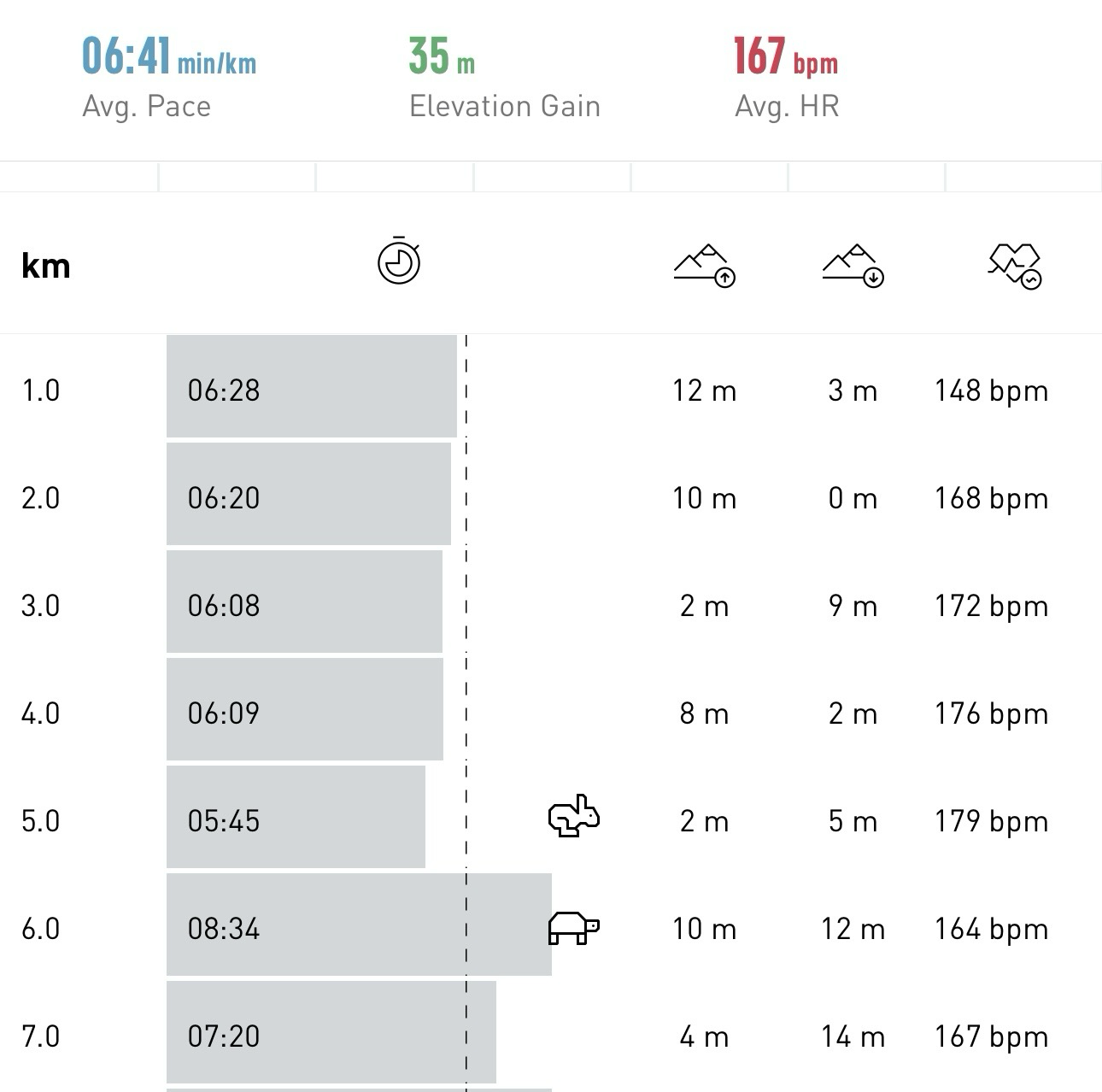Screen dimensions: 1102x1092
Task: Select the 06:09 pace bar for km 4.0
Action: pyautogui.click(x=305, y=709)
